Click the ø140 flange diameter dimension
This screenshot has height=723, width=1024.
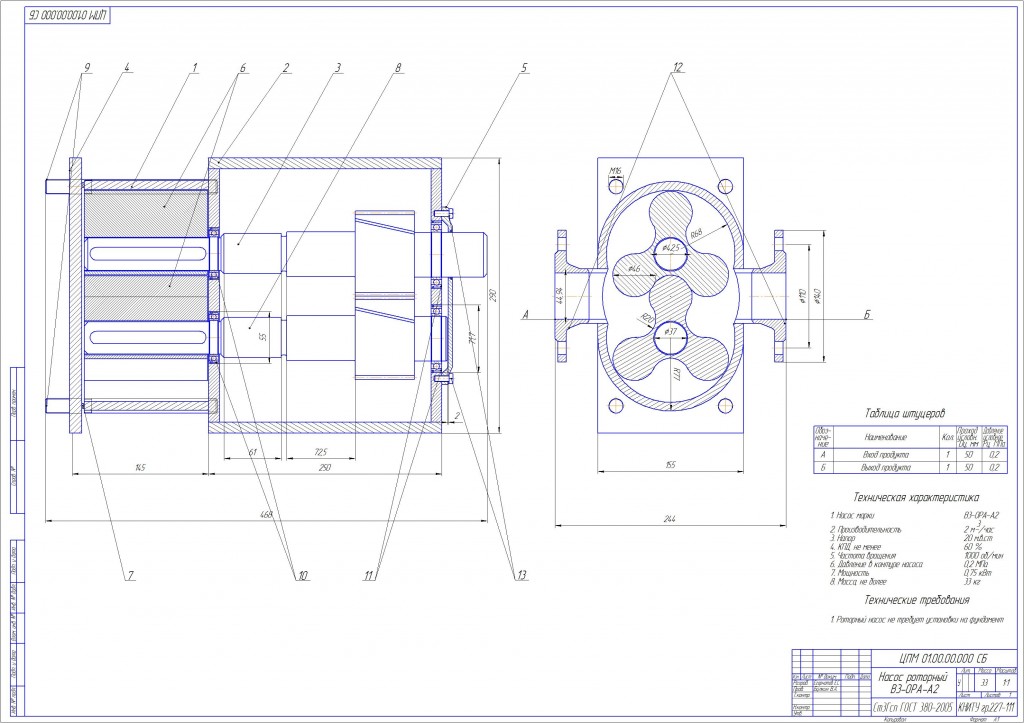coord(818,295)
